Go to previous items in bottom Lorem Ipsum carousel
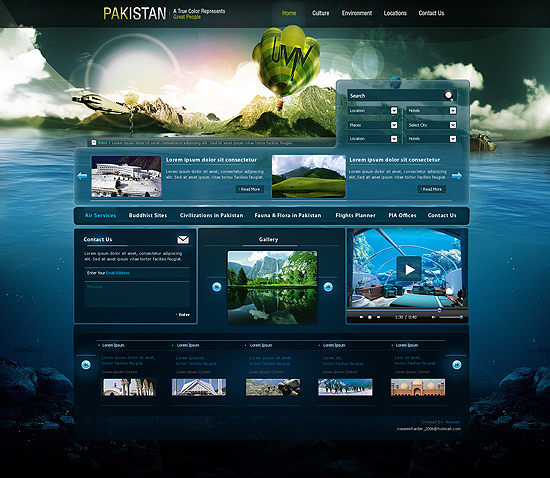This screenshot has width=550, height=478. click(86, 365)
